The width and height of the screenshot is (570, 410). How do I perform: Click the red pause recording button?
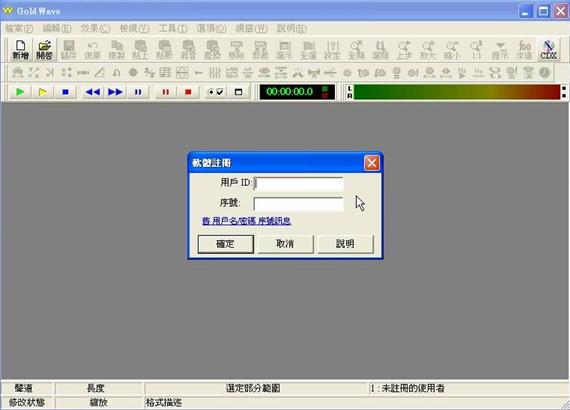(165, 92)
